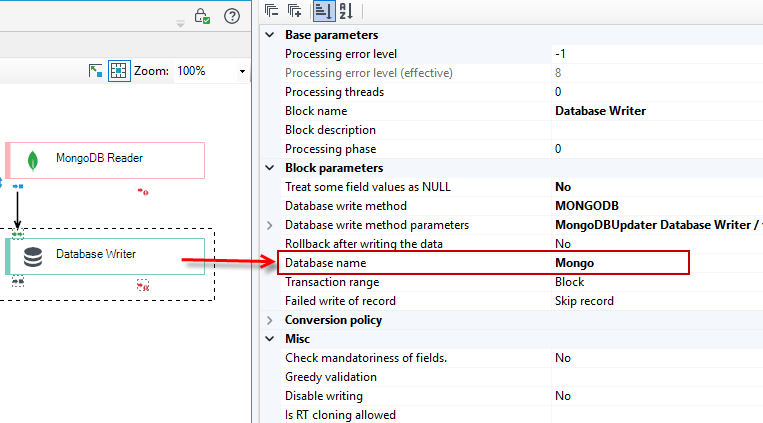Collapse the Block parameters section
This screenshot has width=763, height=423.
click(x=270, y=168)
